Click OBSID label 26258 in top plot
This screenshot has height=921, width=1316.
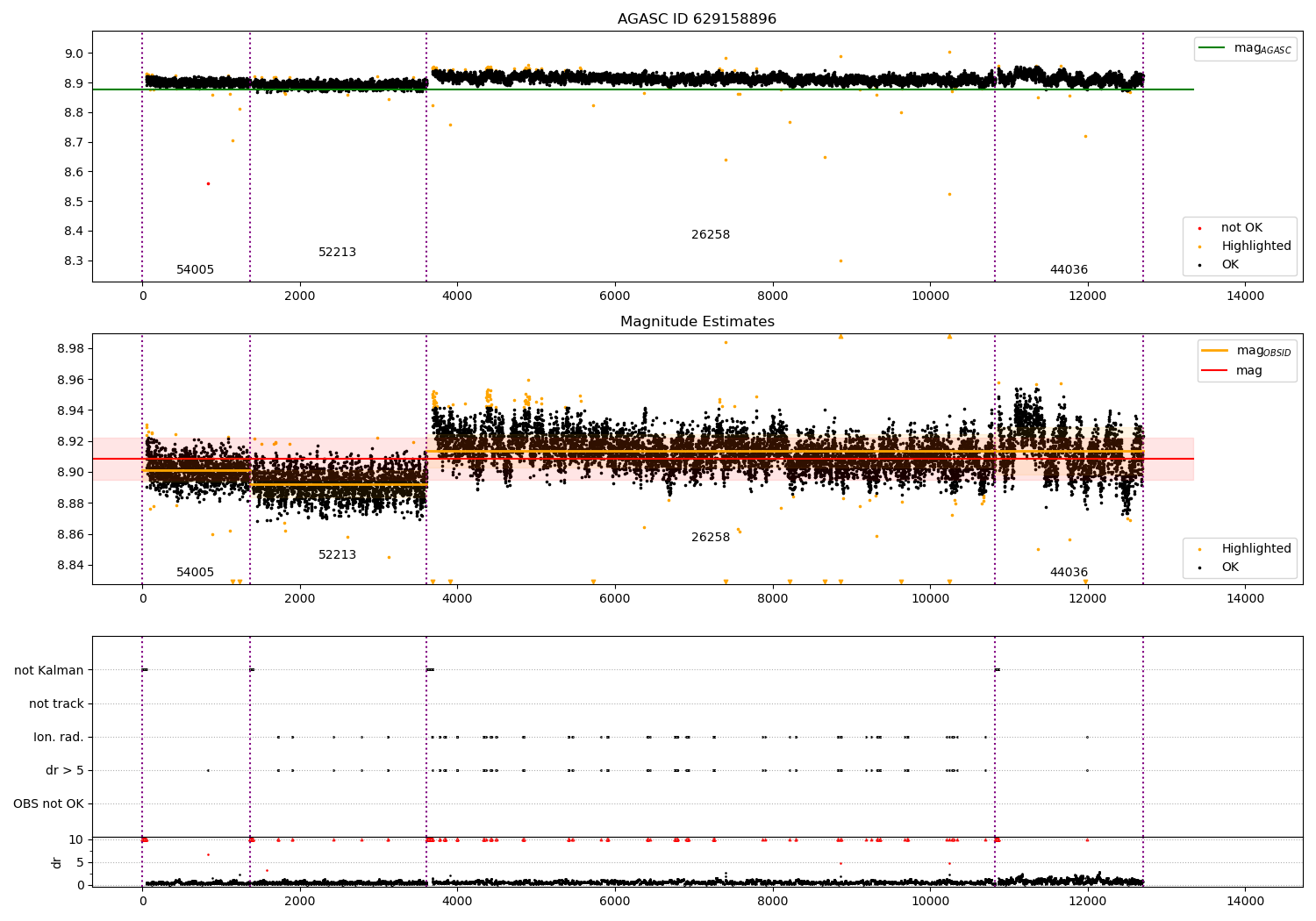pyautogui.click(x=711, y=235)
